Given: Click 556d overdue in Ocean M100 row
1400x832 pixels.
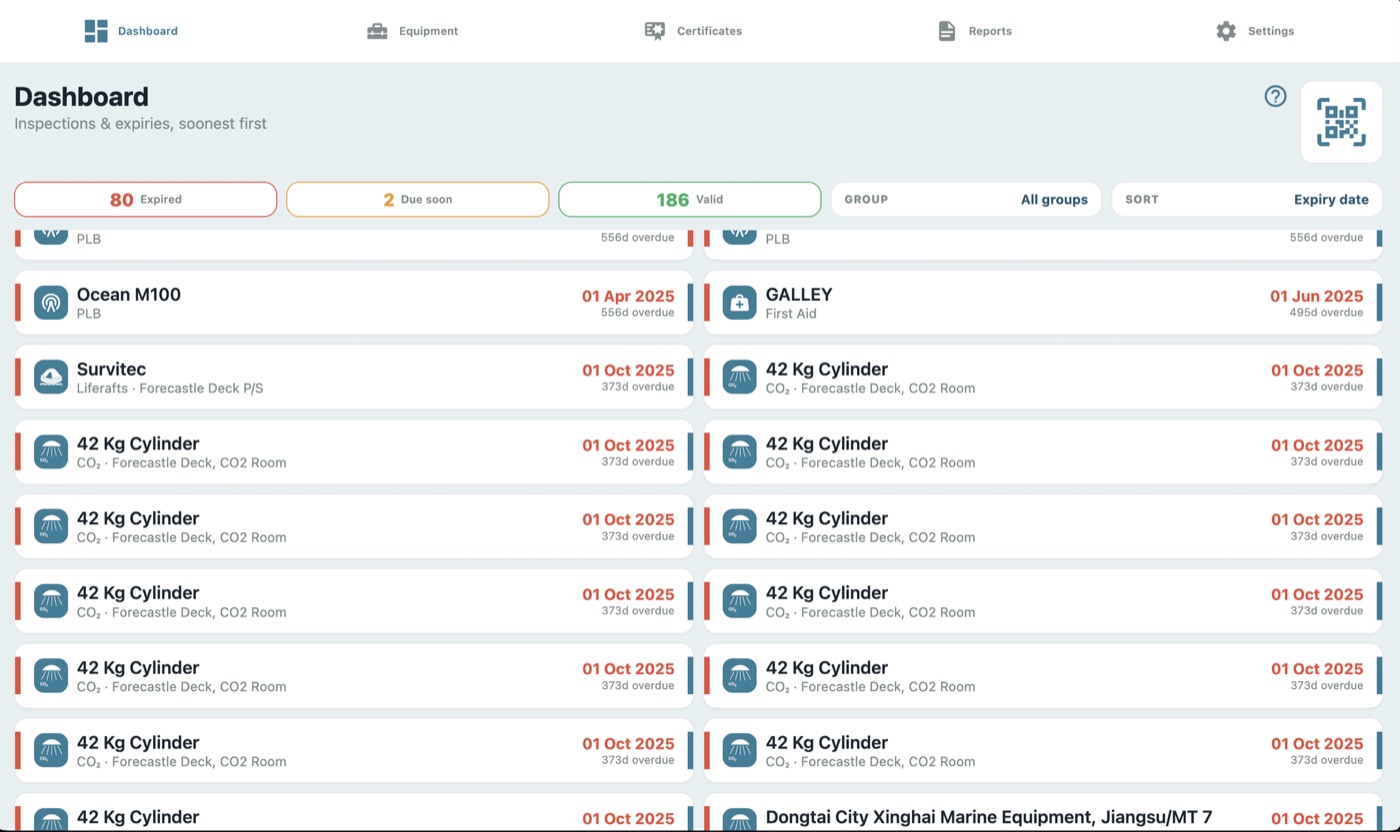Looking at the screenshot, I should 638,313.
